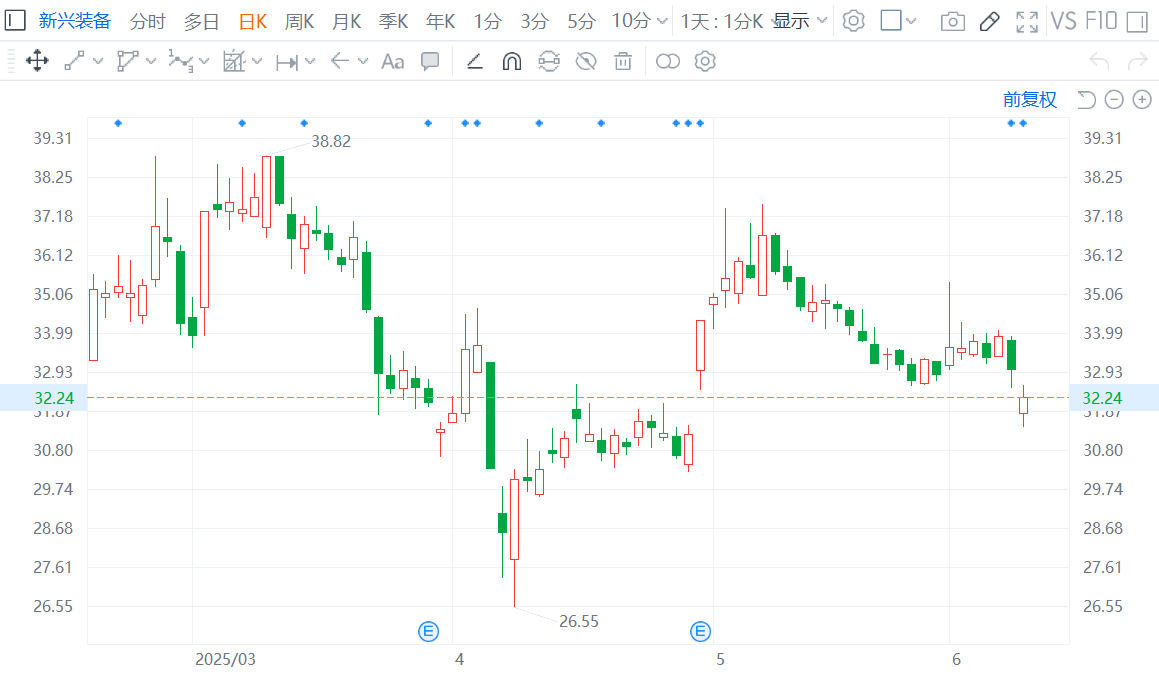Take a chart screenshot with camera icon

pyautogui.click(x=953, y=21)
